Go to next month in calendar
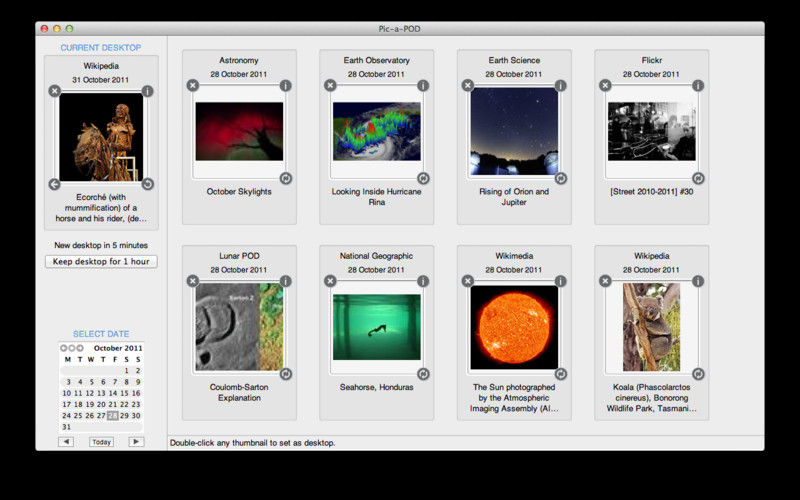800x500 pixels. tap(136, 442)
